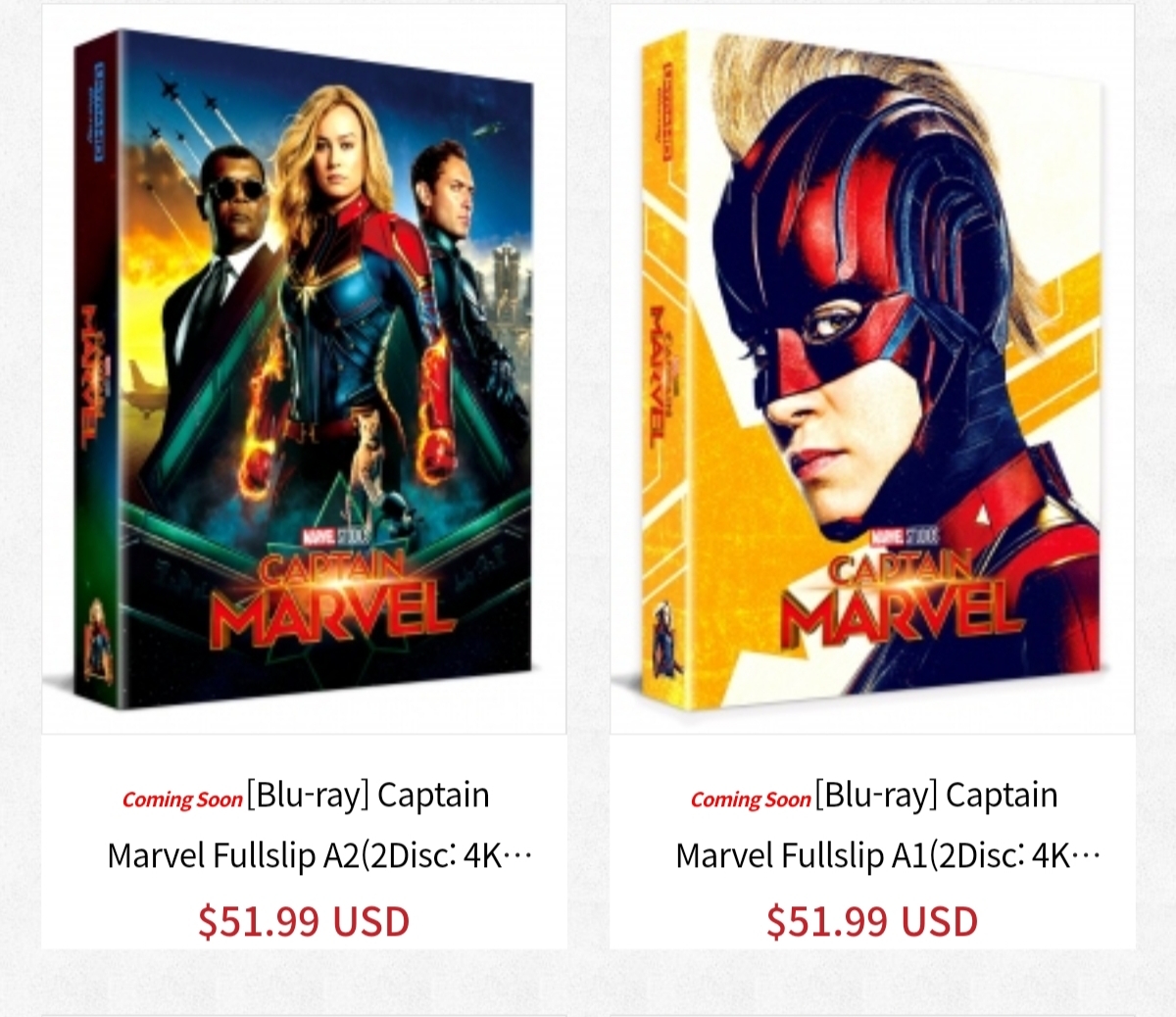
Task: Click the "[Blu-ray] Captain" text for the A1 item
Action: coord(936,795)
